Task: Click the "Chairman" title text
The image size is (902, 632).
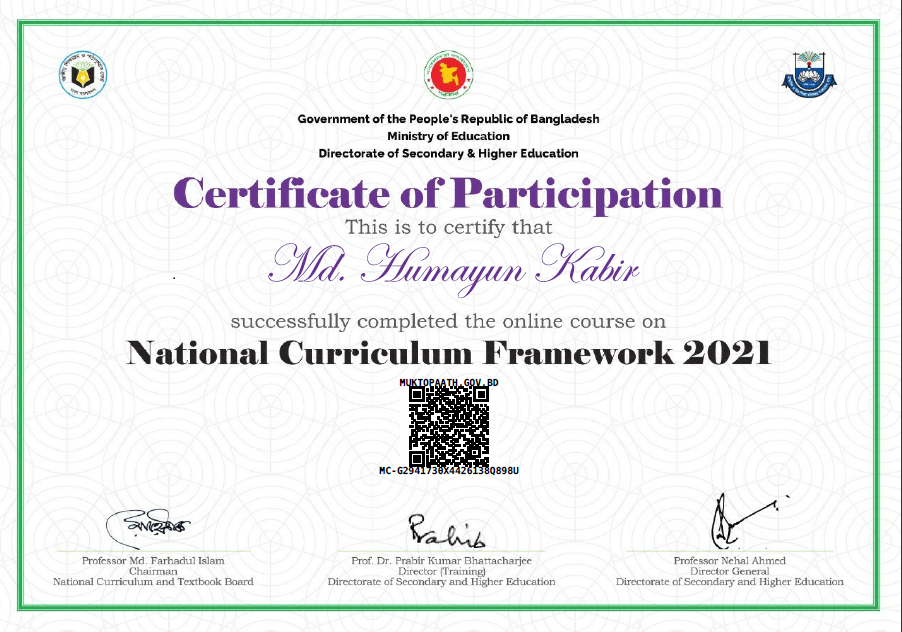Action: [x=153, y=571]
